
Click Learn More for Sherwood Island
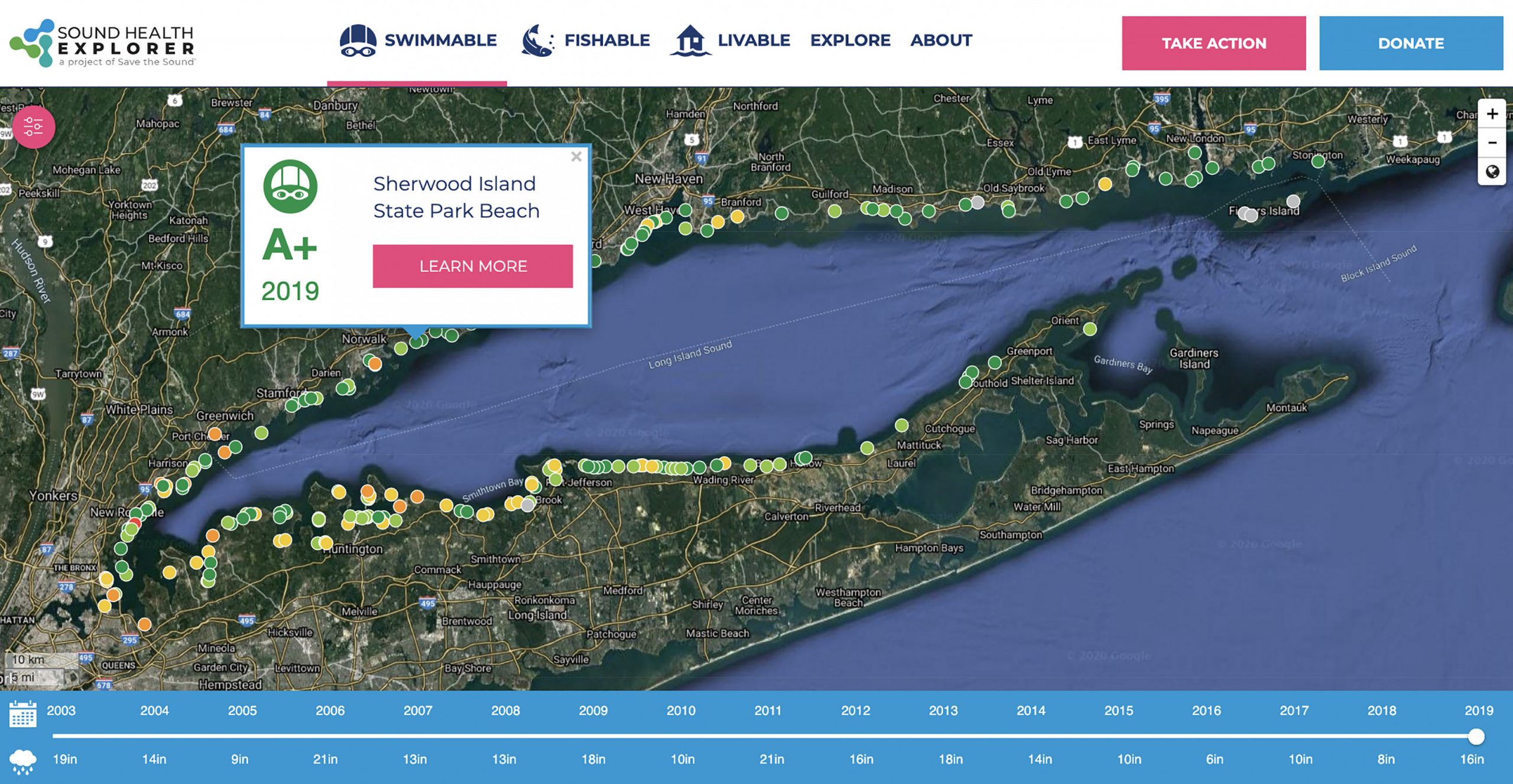tap(472, 266)
